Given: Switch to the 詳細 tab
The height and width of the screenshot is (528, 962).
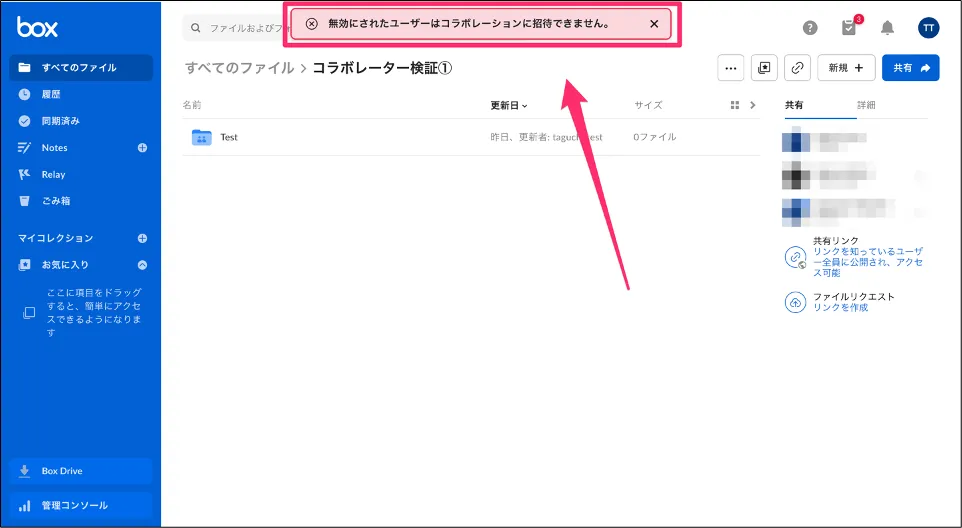Looking at the screenshot, I should (x=866, y=105).
